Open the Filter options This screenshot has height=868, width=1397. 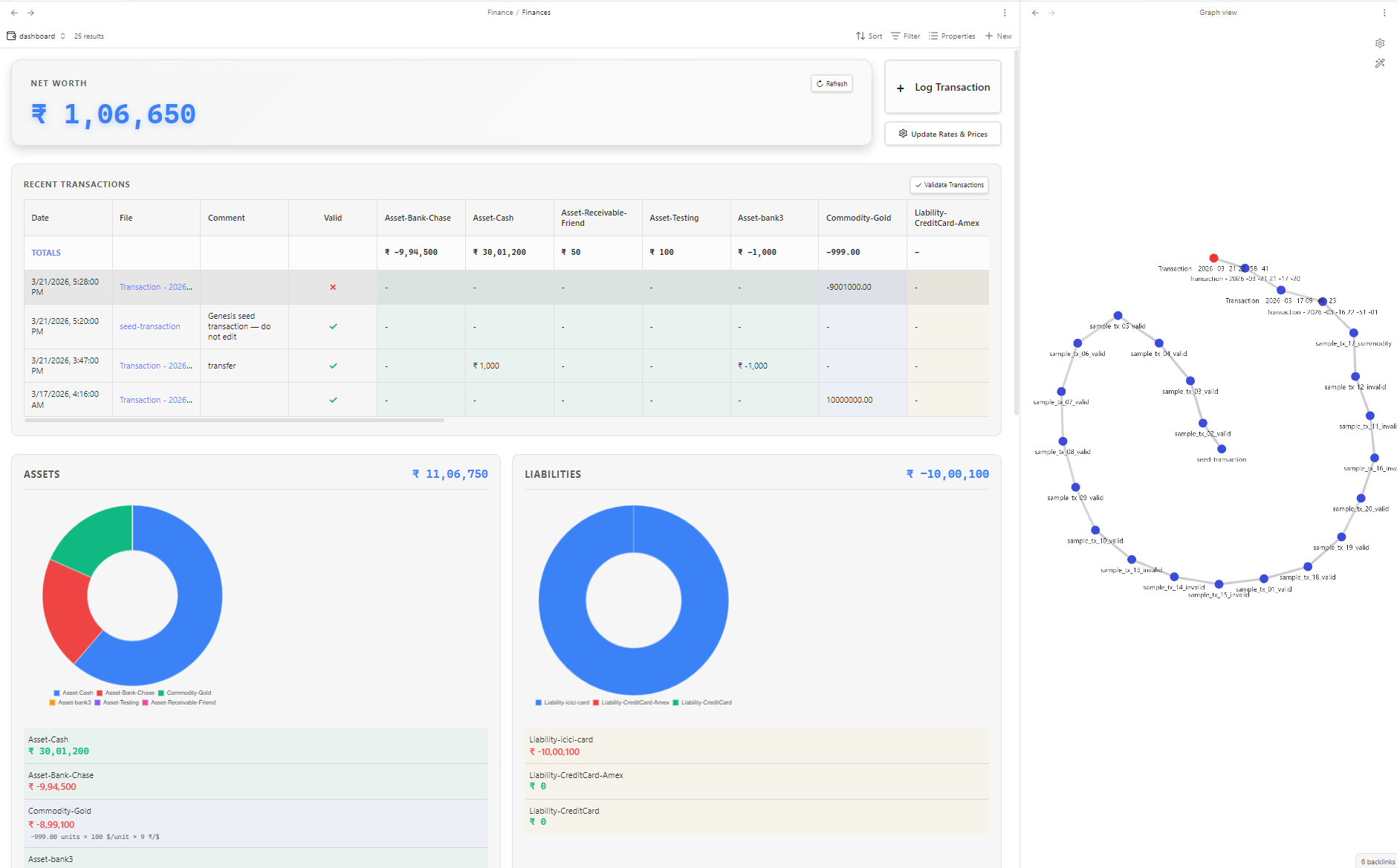(906, 36)
